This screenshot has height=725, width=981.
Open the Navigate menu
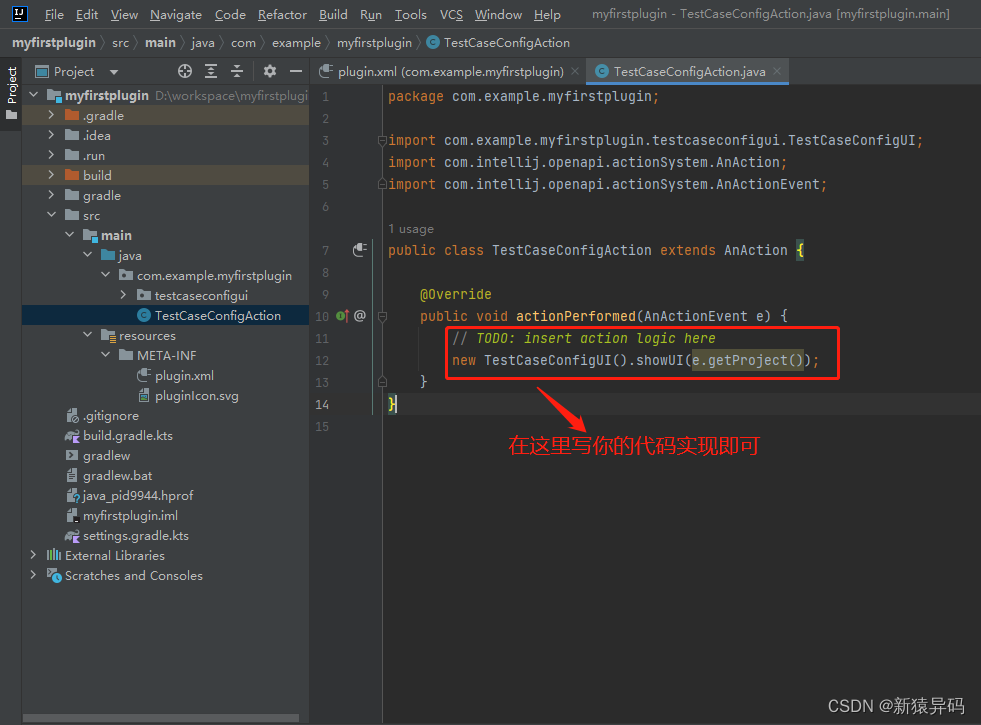click(x=176, y=14)
